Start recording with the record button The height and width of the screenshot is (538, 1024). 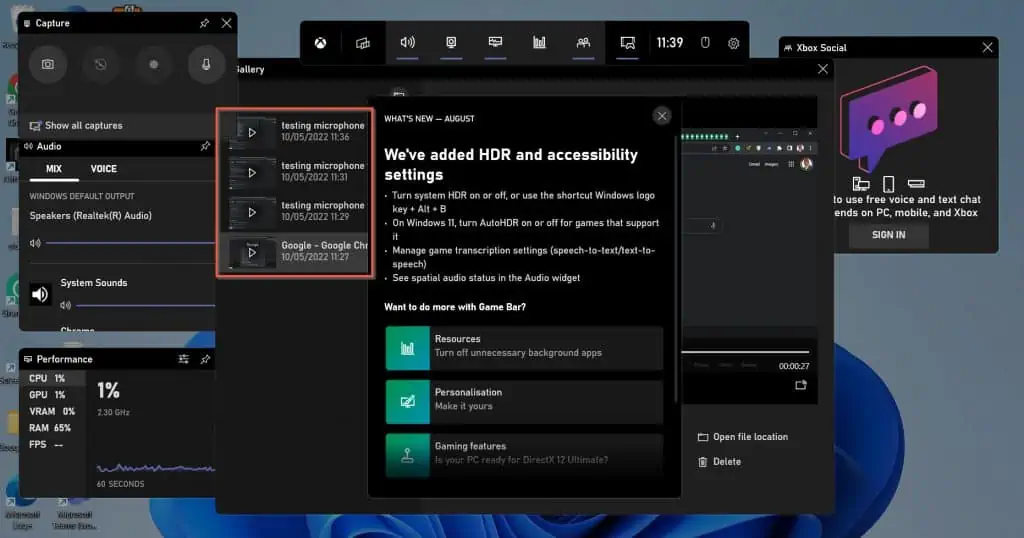pyautogui.click(x=154, y=64)
